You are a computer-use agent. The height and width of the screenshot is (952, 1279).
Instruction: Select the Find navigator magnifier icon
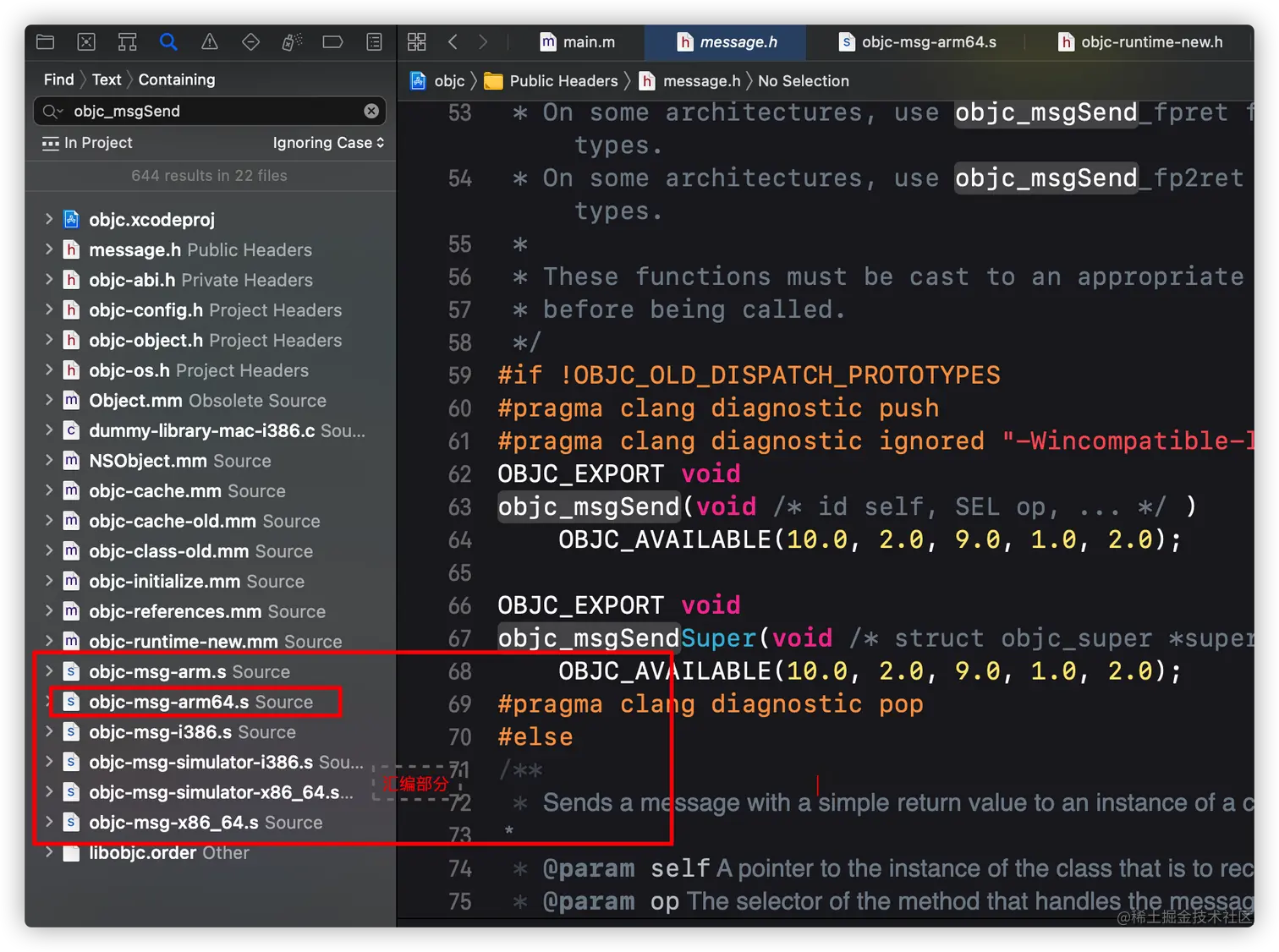coord(168,41)
